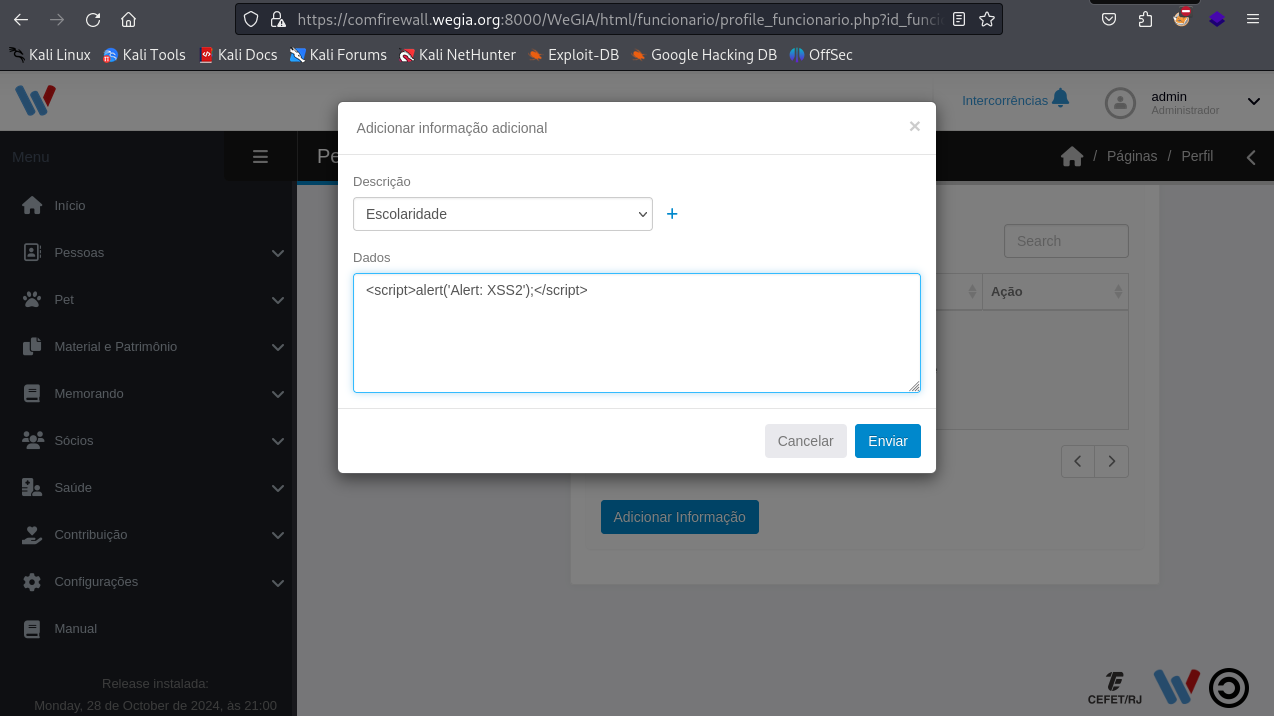Open Kali Forums bookmark
1274x716 pixels.
pyautogui.click(x=338, y=55)
